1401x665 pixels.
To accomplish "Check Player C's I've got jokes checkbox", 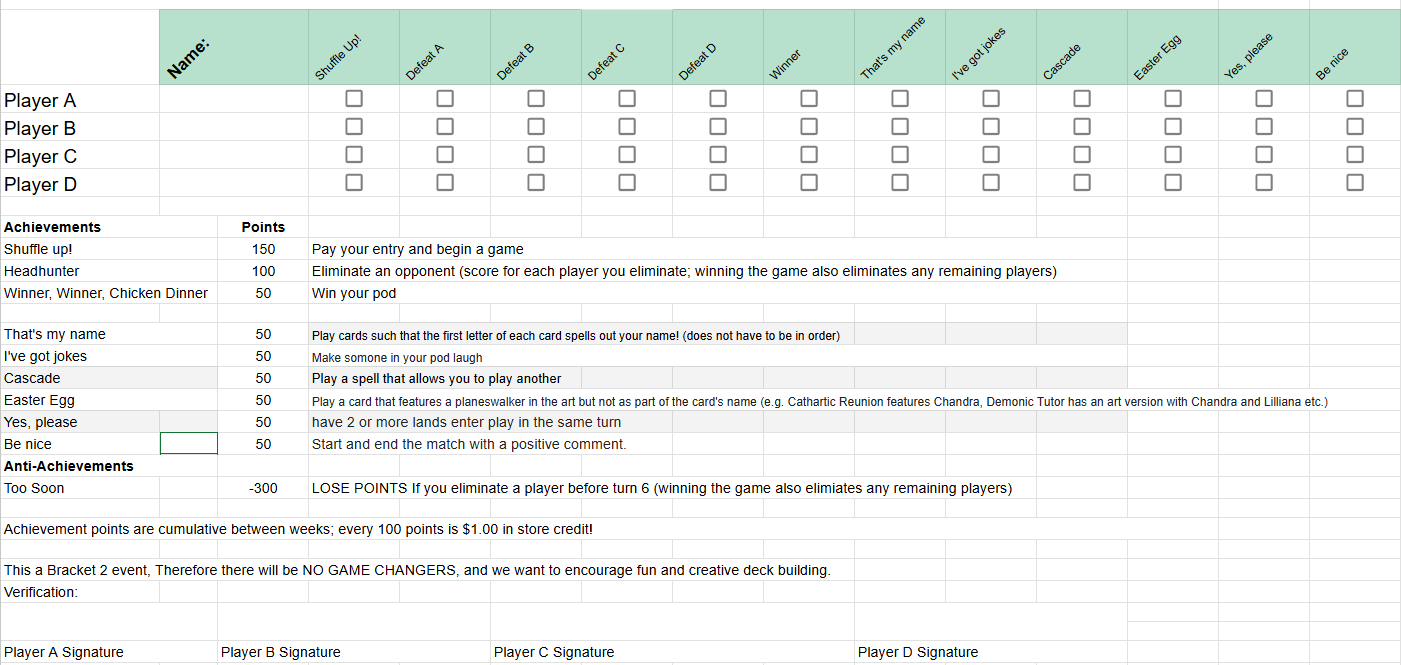I will [x=991, y=154].
